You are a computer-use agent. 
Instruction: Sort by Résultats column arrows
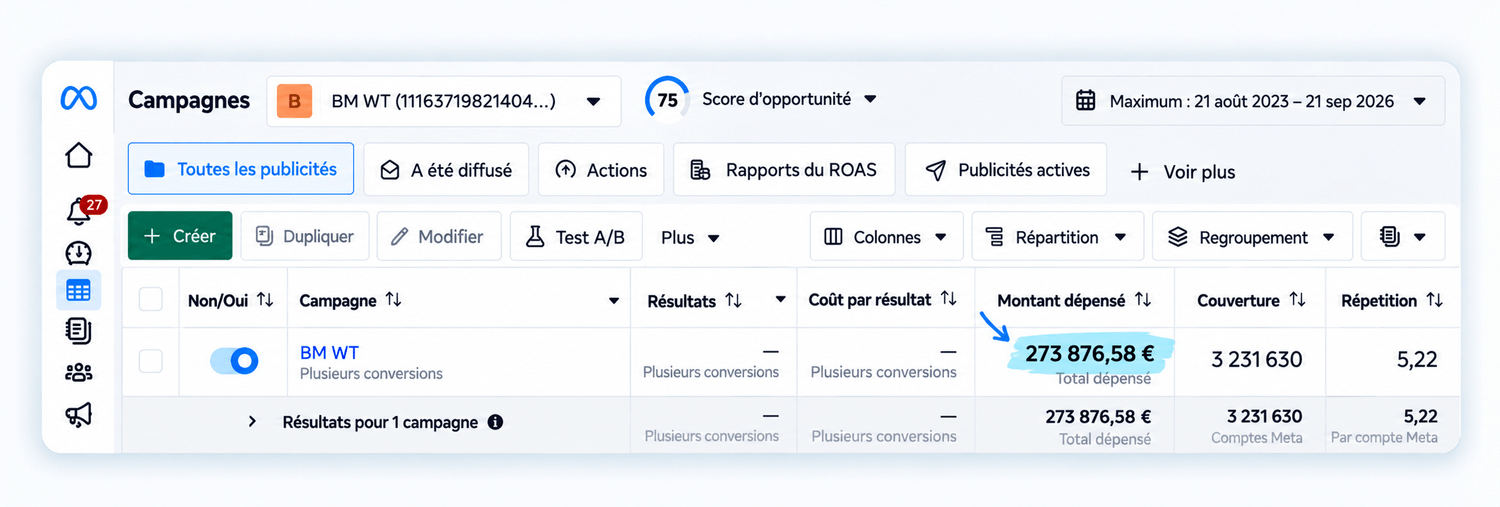pos(733,300)
